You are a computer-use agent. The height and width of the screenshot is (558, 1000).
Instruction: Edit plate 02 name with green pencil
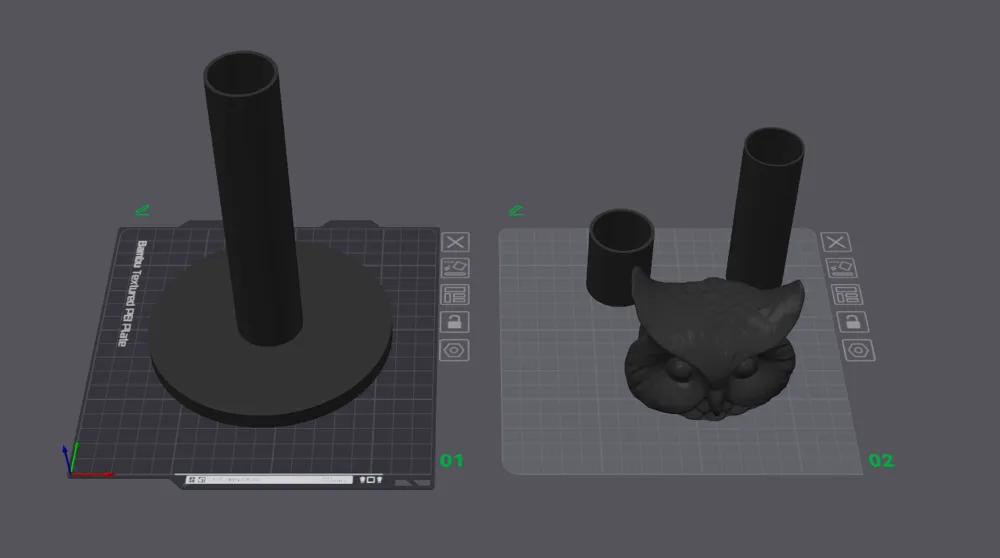tap(516, 210)
